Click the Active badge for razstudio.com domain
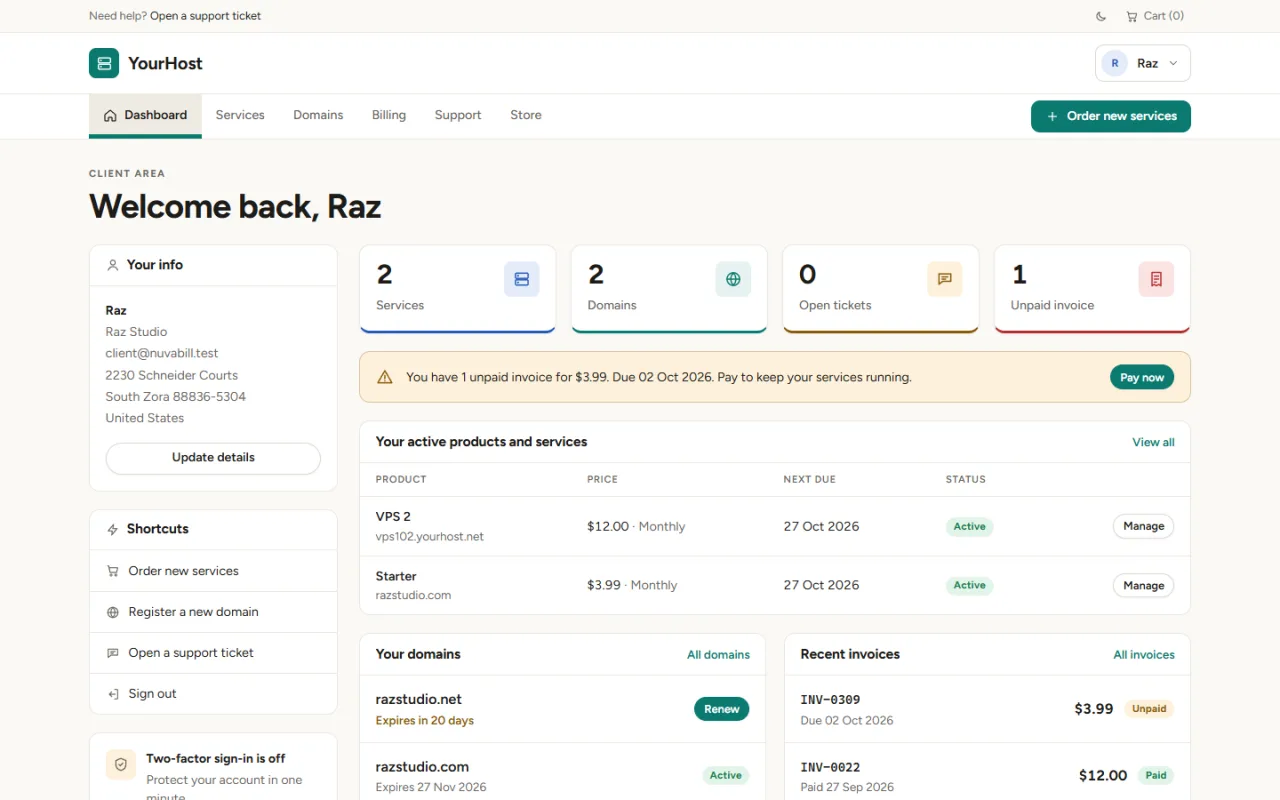 coord(725,775)
